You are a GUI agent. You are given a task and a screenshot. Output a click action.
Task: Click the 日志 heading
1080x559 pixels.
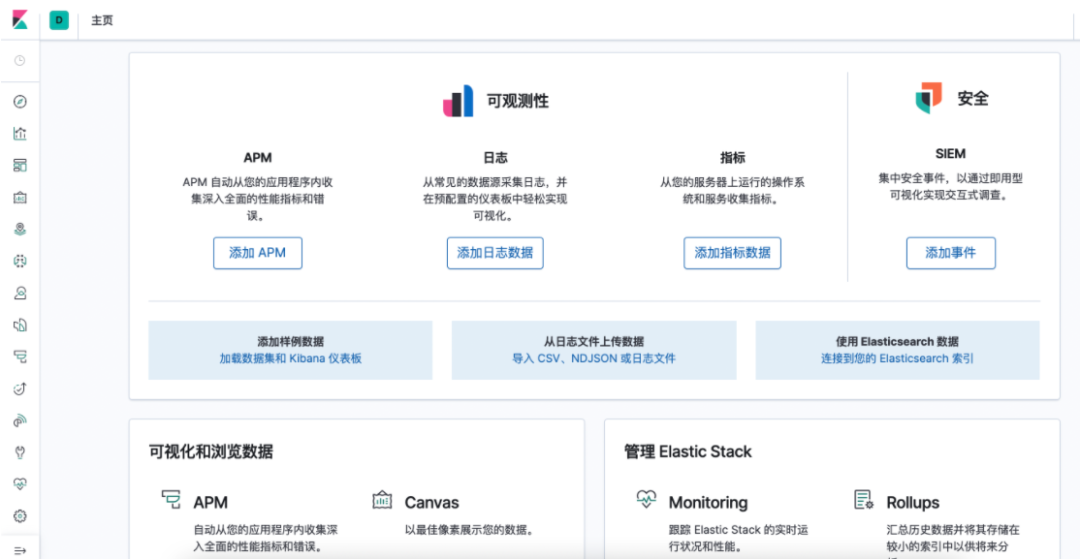(x=495, y=158)
